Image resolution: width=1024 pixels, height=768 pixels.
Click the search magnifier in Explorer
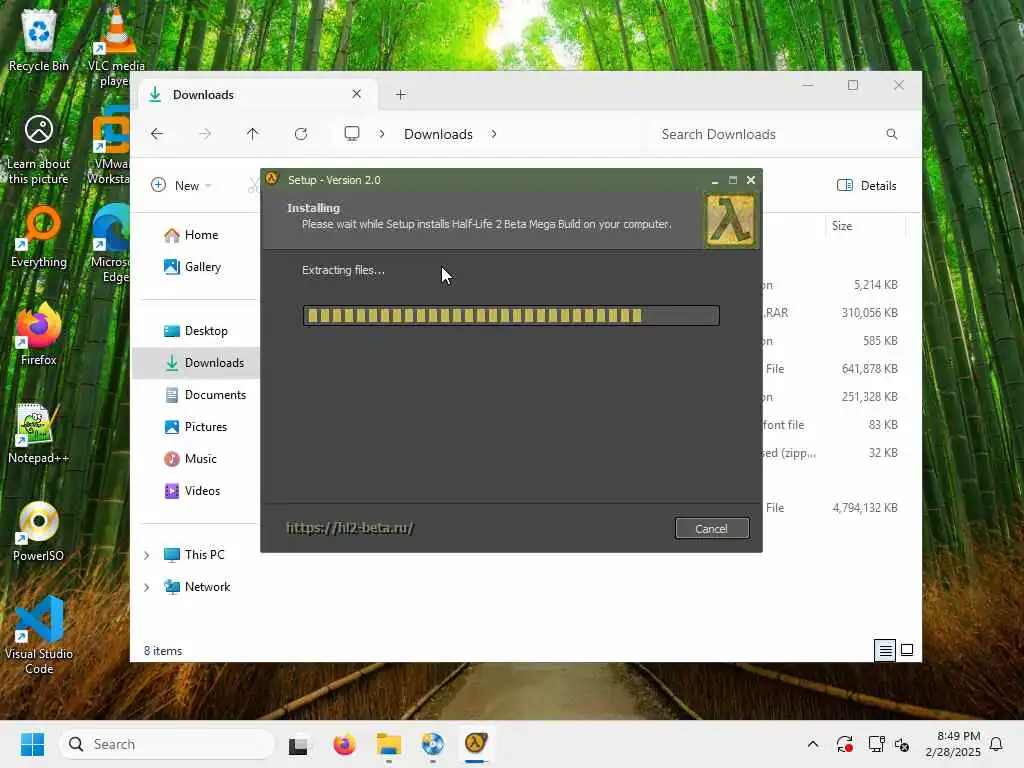892,134
